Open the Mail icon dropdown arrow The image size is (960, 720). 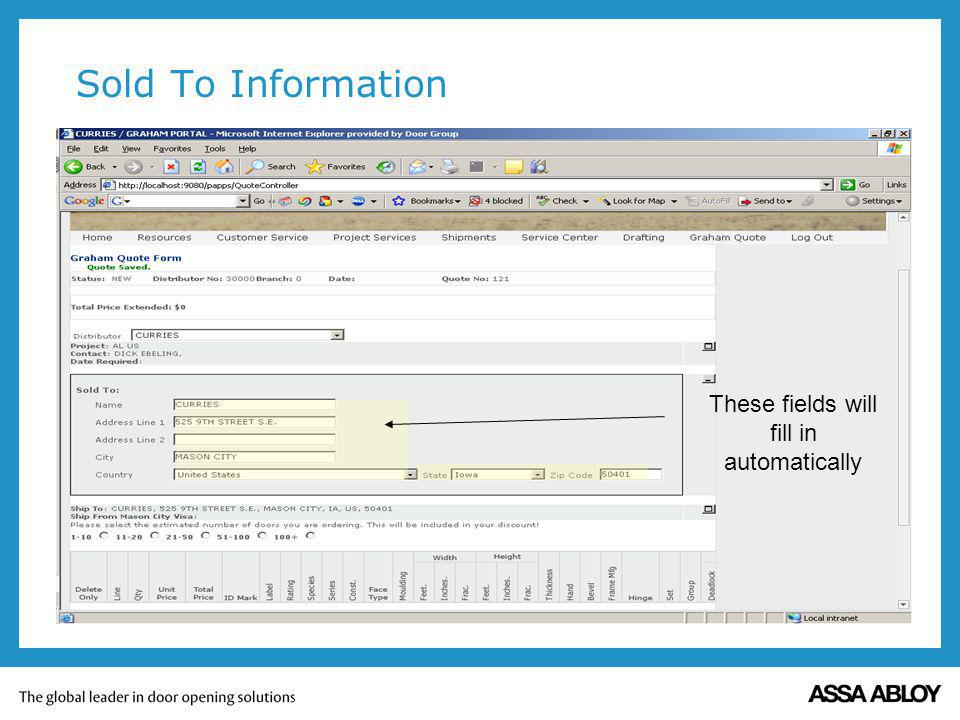click(431, 167)
